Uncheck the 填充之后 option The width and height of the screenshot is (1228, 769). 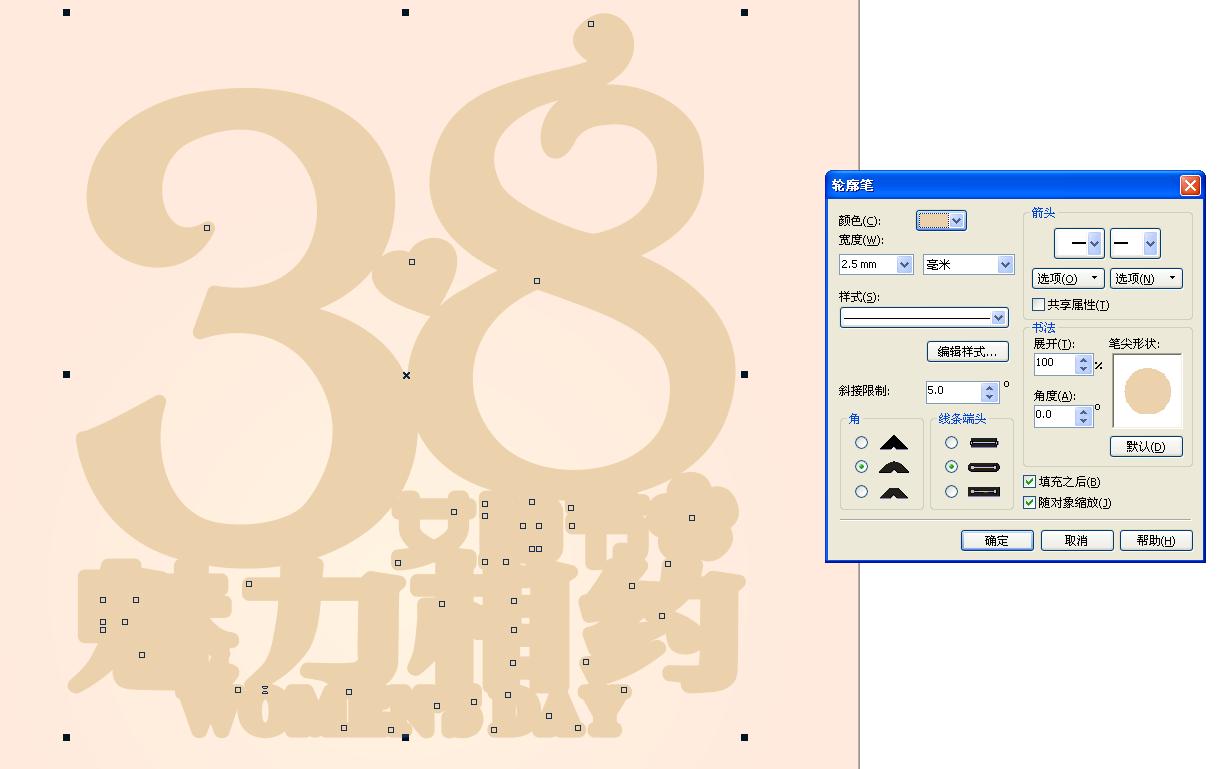point(1029,481)
